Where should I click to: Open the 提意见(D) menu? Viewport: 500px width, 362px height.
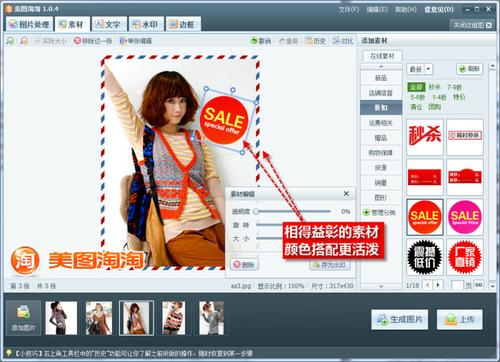pos(439,9)
